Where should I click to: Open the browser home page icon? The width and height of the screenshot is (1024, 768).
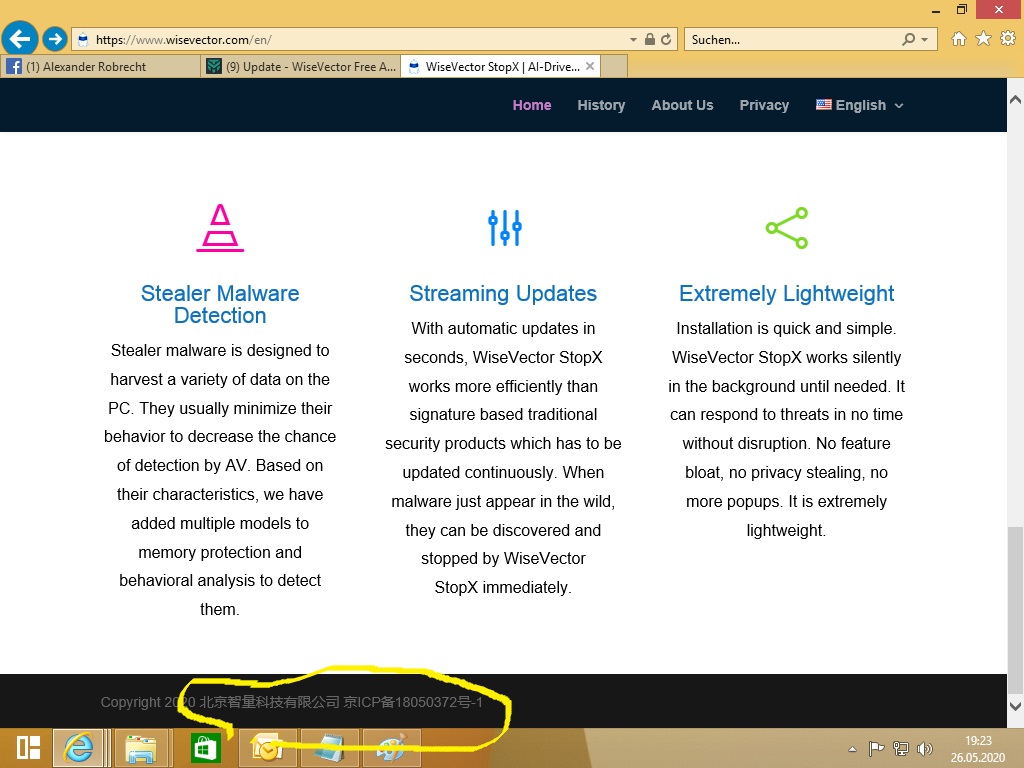[959, 39]
